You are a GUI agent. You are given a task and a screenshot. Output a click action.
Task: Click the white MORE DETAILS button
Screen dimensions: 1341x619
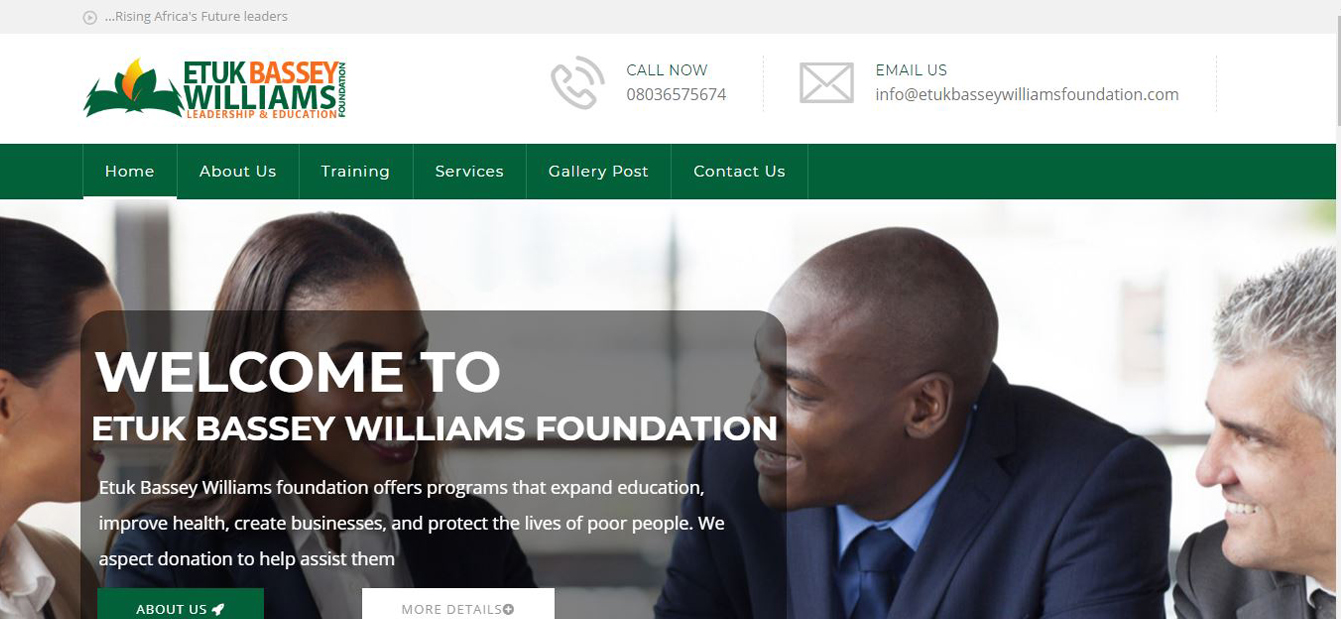(458, 604)
